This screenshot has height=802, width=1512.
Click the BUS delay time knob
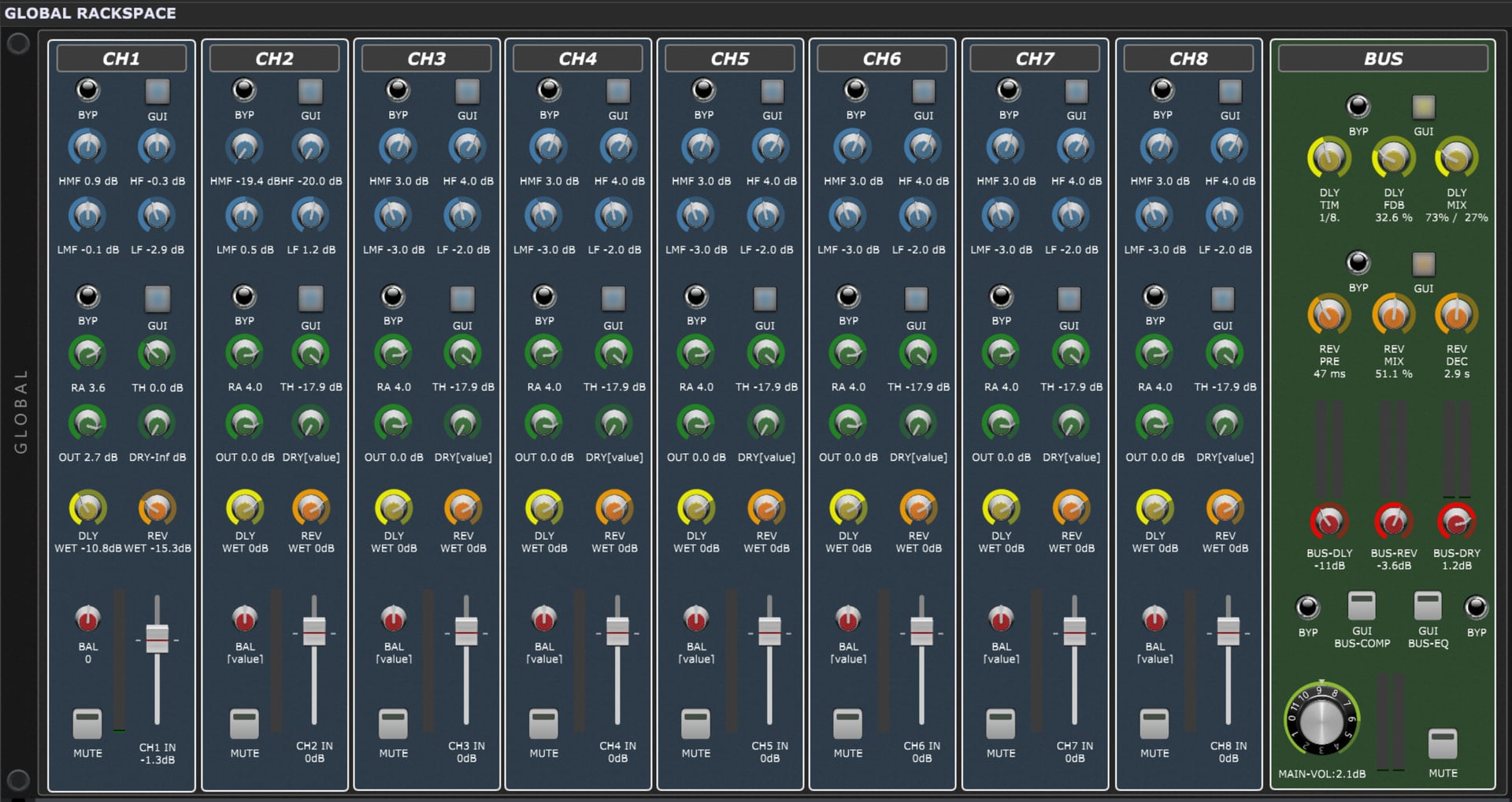click(1329, 158)
